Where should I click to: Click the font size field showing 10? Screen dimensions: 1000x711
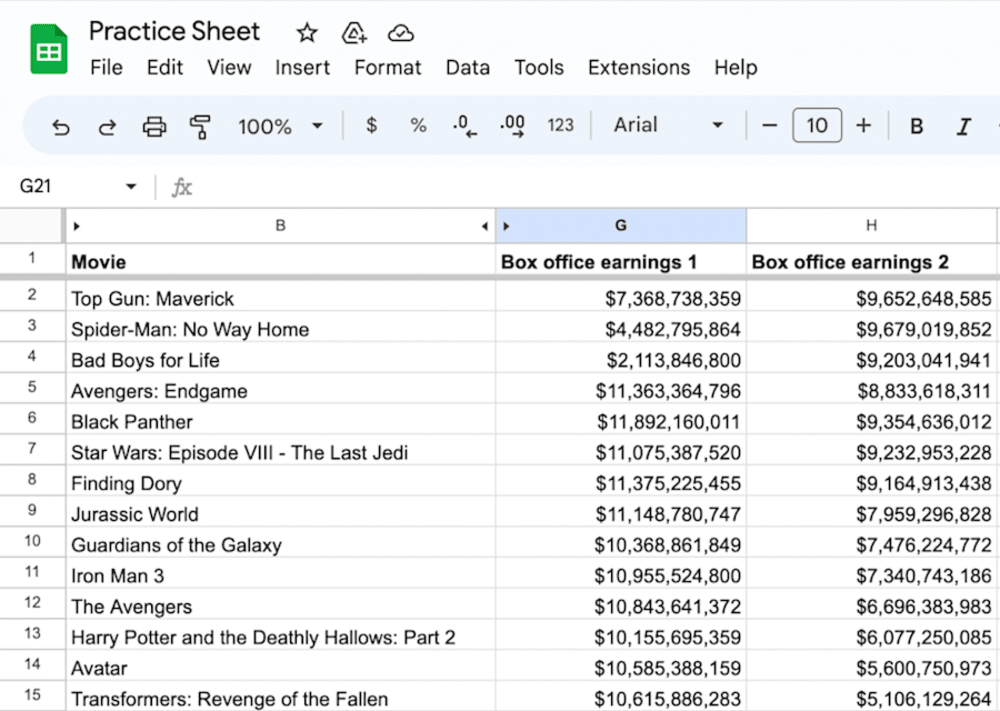[x=817, y=125]
